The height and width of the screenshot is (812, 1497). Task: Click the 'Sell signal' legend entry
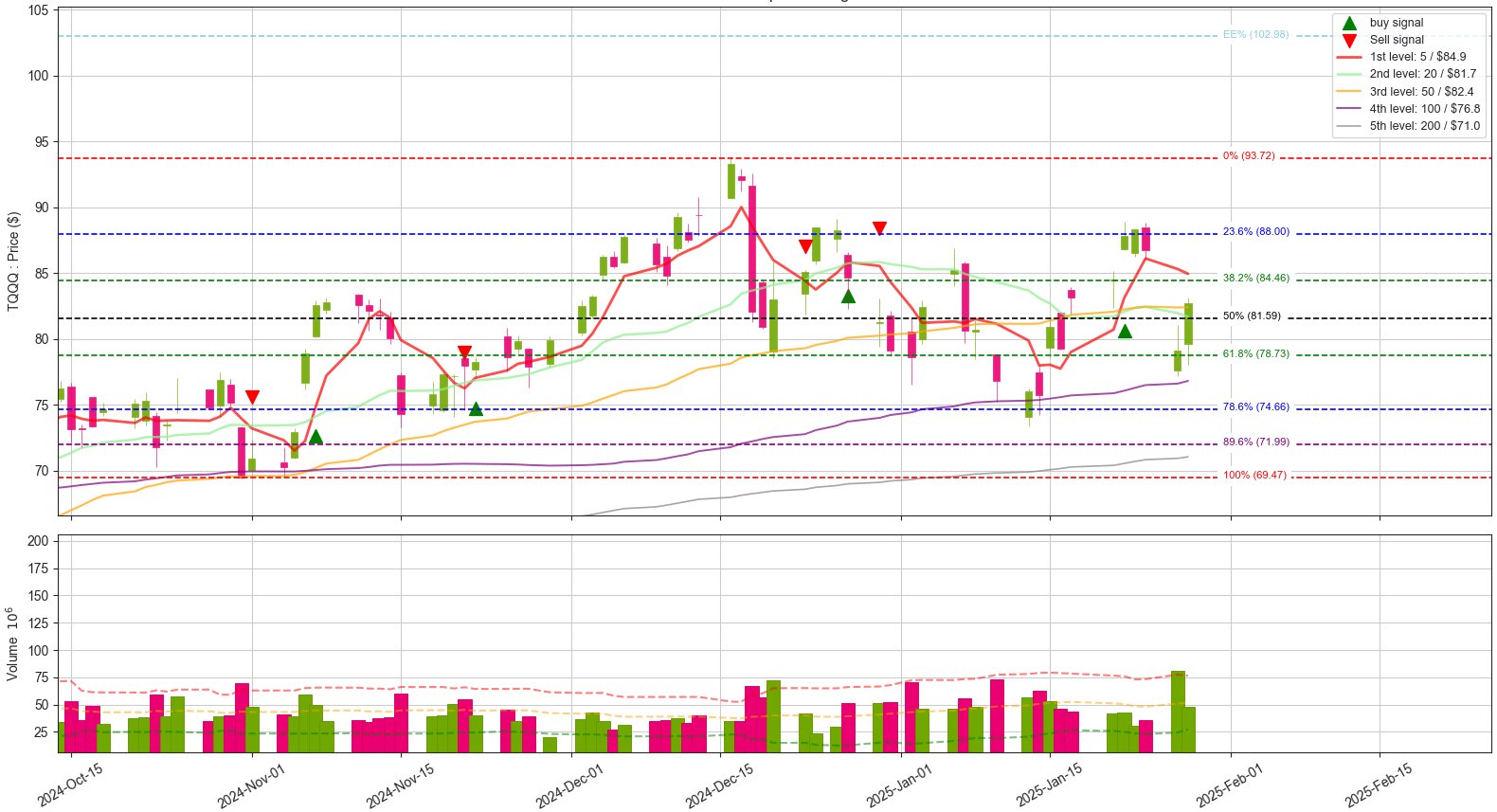point(1396,40)
